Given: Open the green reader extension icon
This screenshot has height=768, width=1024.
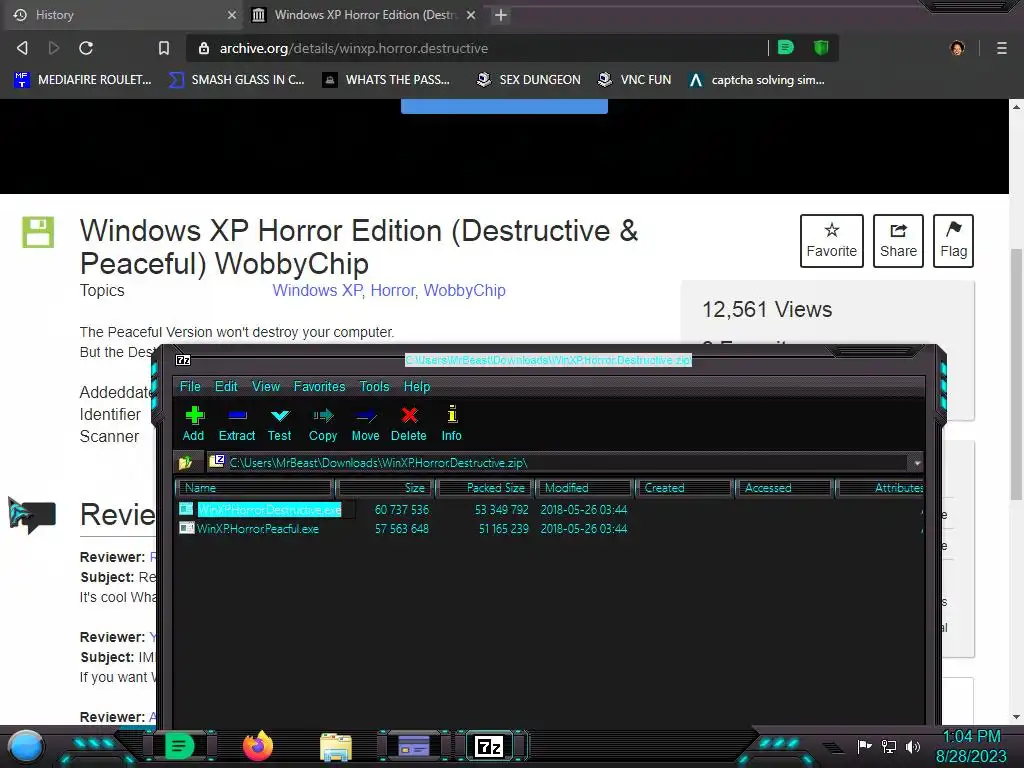Looking at the screenshot, I should [786, 47].
